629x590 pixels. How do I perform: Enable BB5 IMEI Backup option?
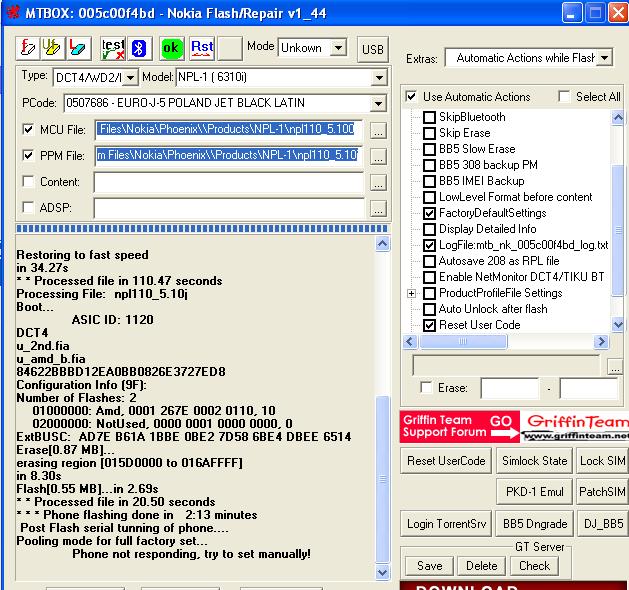pyautogui.click(x=429, y=181)
